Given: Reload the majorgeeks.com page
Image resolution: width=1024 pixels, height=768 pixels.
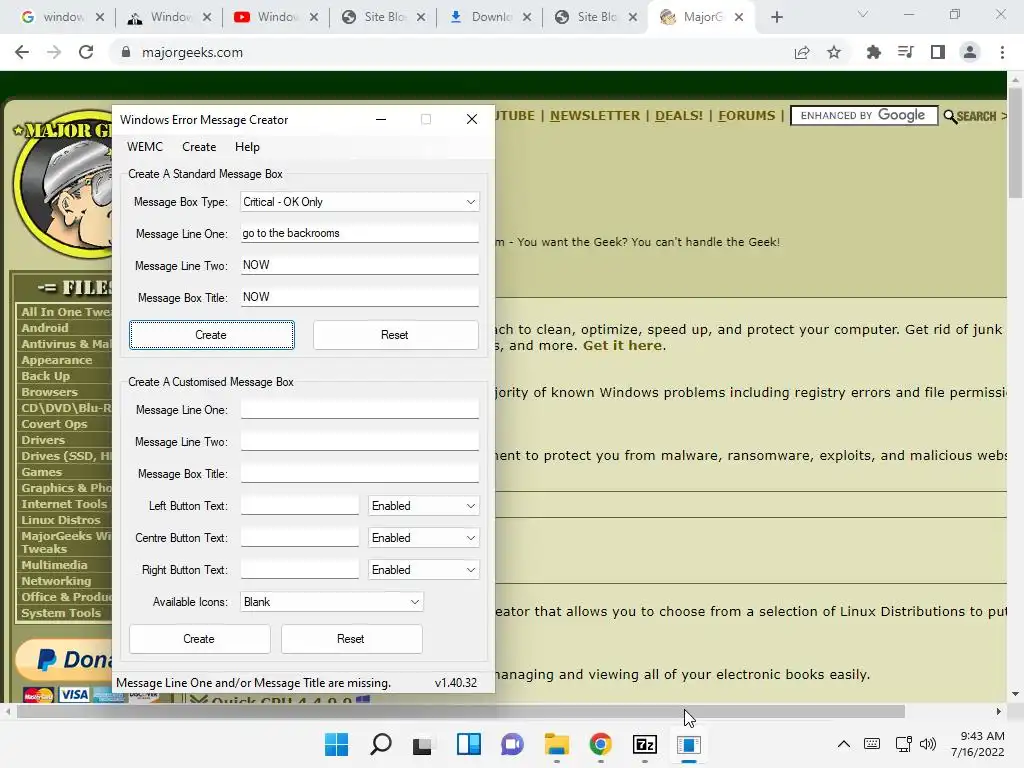Looking at the screenshot, I should coord(86,52).
